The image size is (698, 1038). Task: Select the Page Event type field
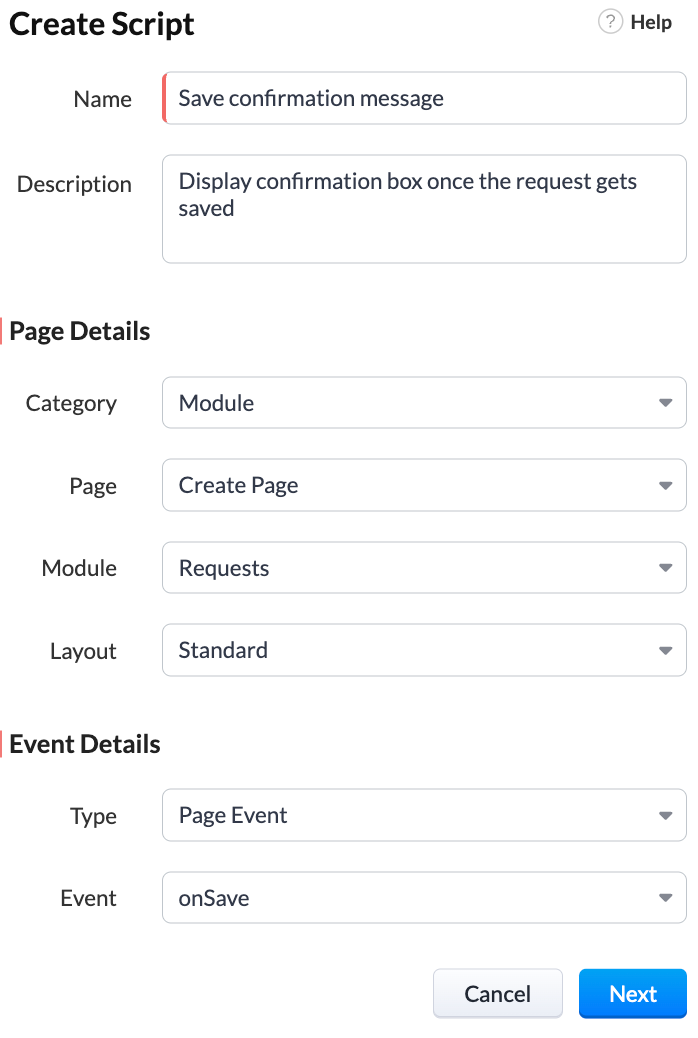point(400,815)
